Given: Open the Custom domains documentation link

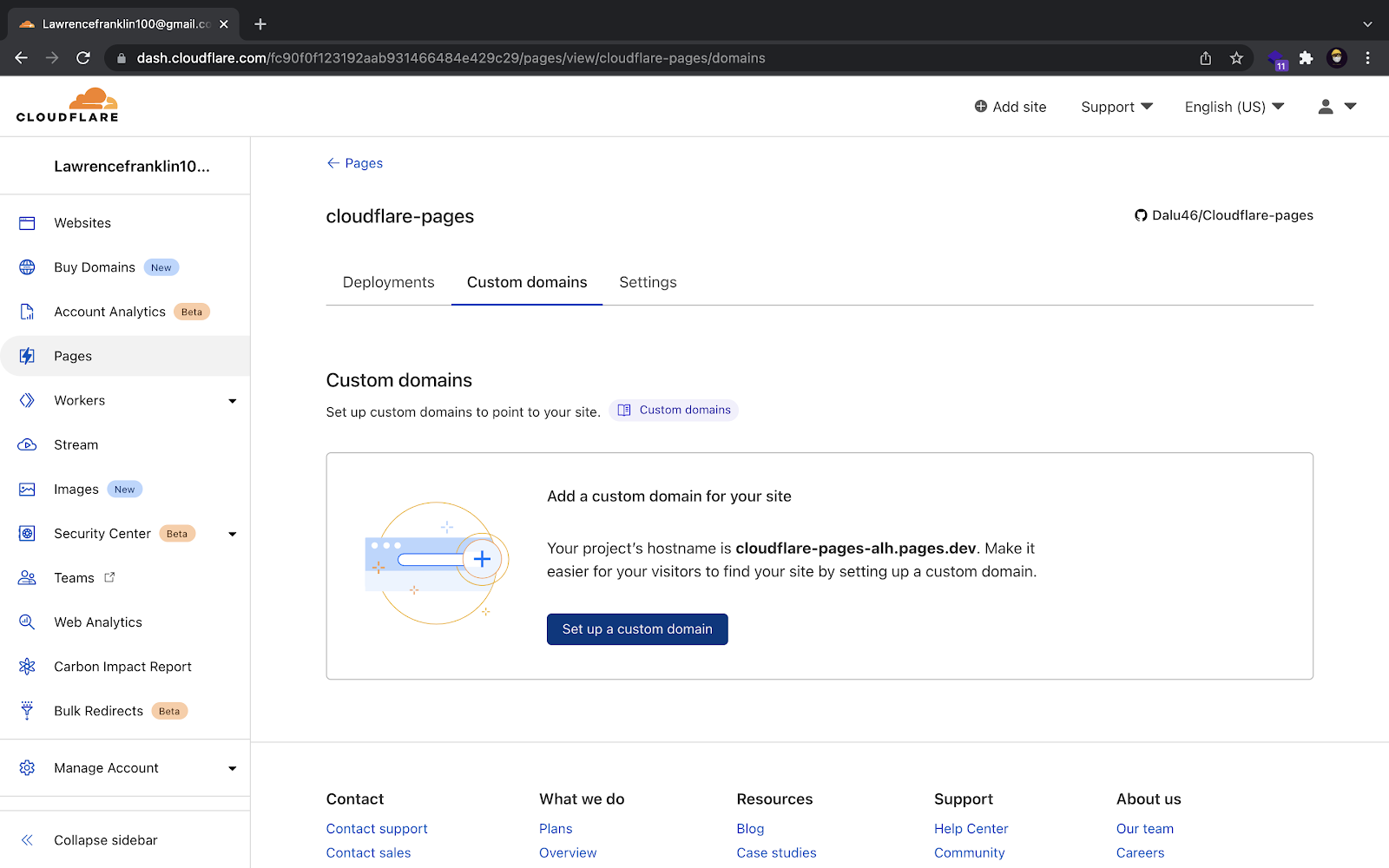Looking at the screenshot, I should click(674, 411).
